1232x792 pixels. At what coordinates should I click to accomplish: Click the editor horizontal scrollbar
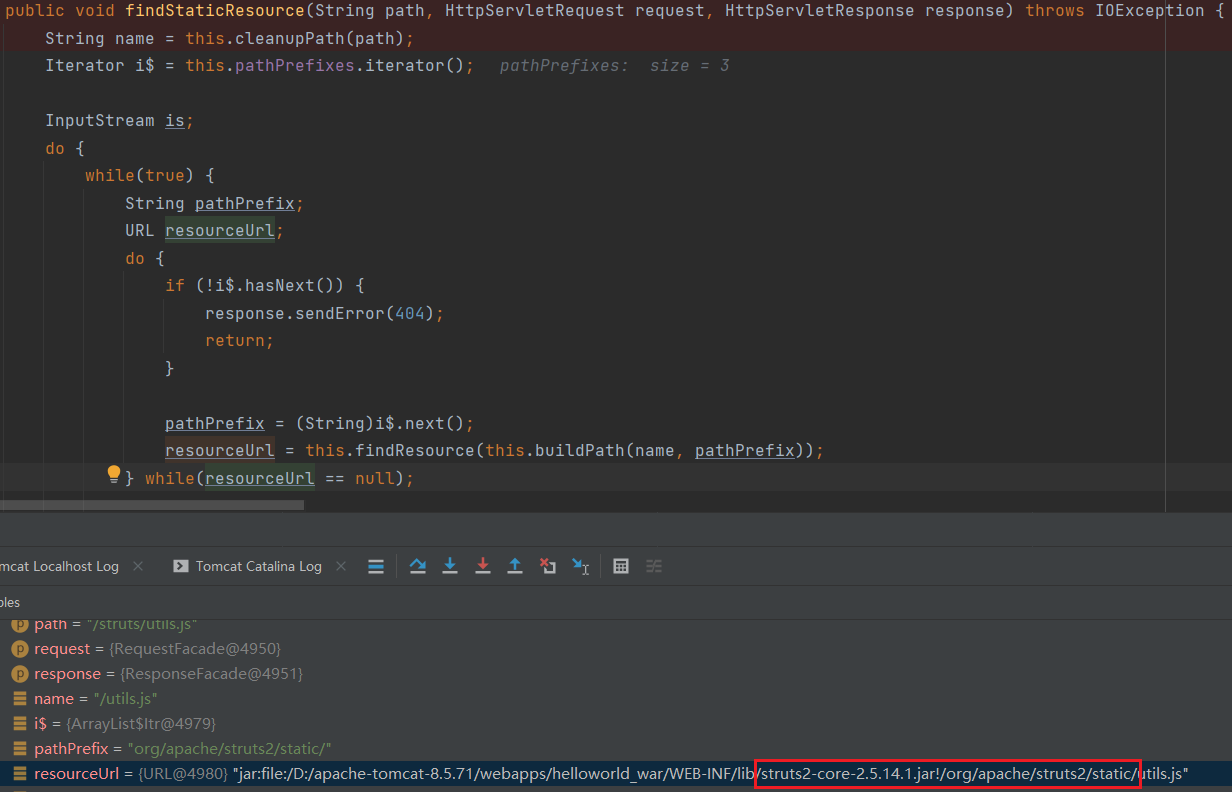coord(150,505)
